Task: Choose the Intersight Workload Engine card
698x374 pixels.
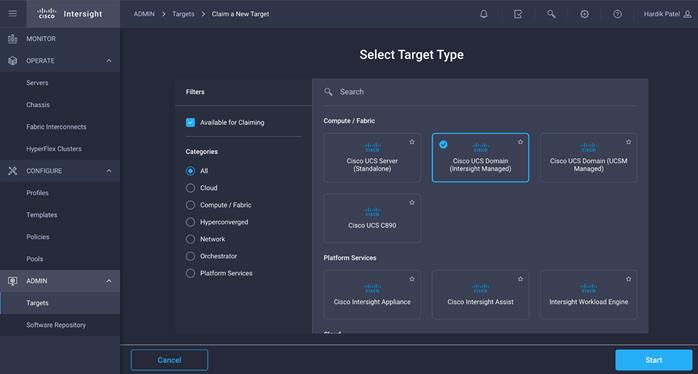Action: pos(588,294)
